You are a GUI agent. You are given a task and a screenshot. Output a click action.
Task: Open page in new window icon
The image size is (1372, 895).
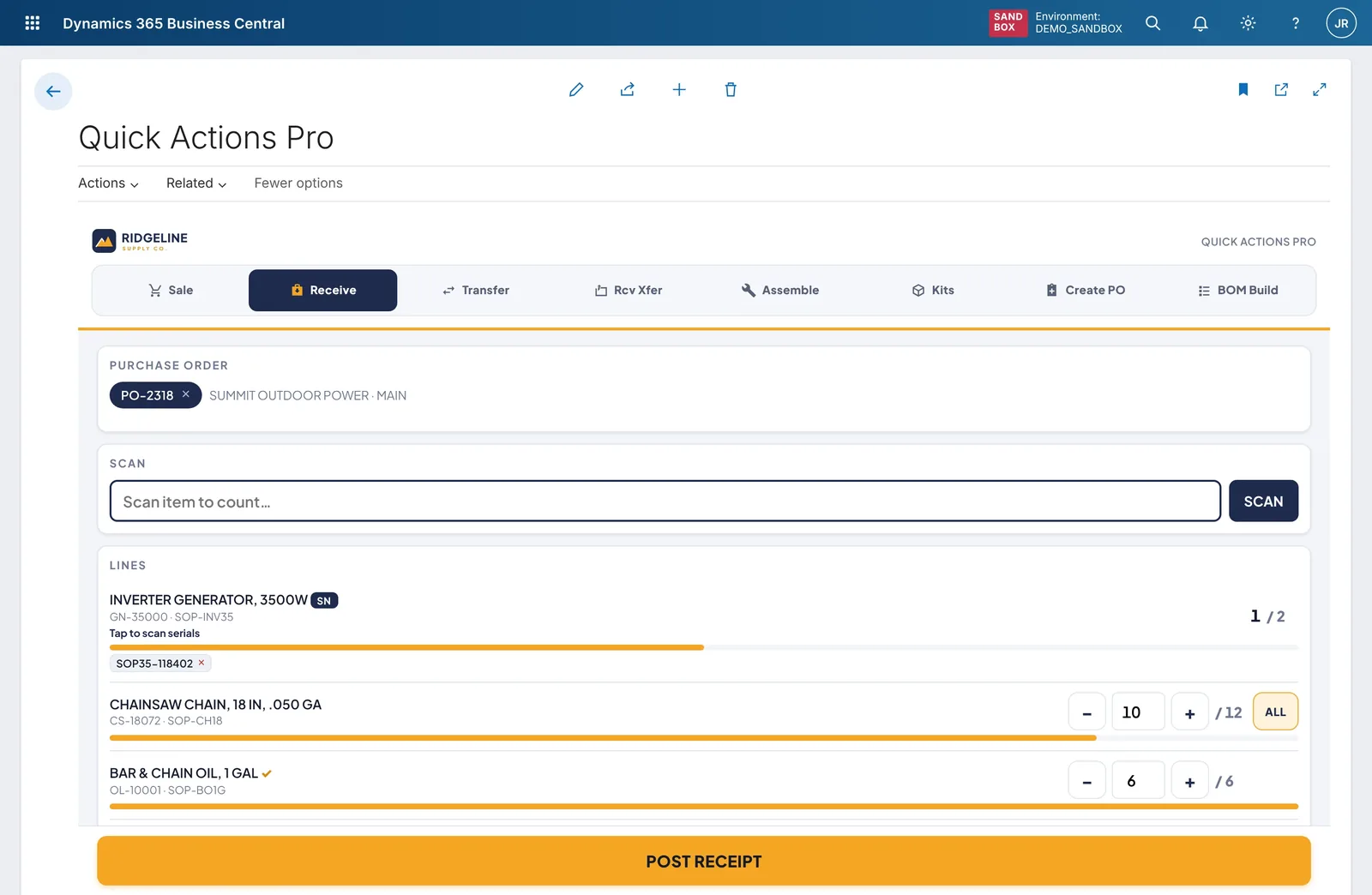(x=1281, y=89)
